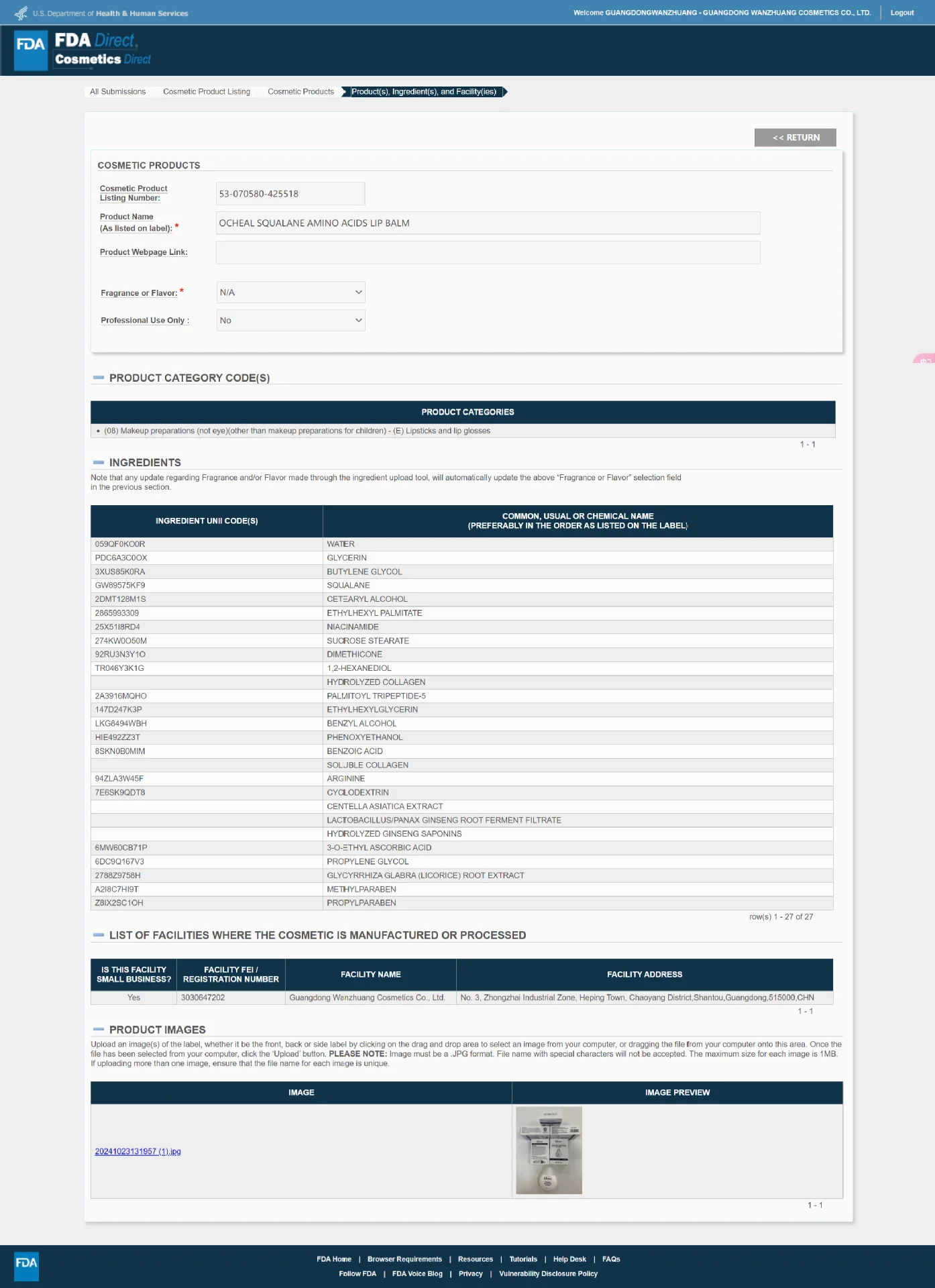Click the FDA Direct logo in header
Image resolution: width=935 pixels, height=1288 pixels.
82,50
